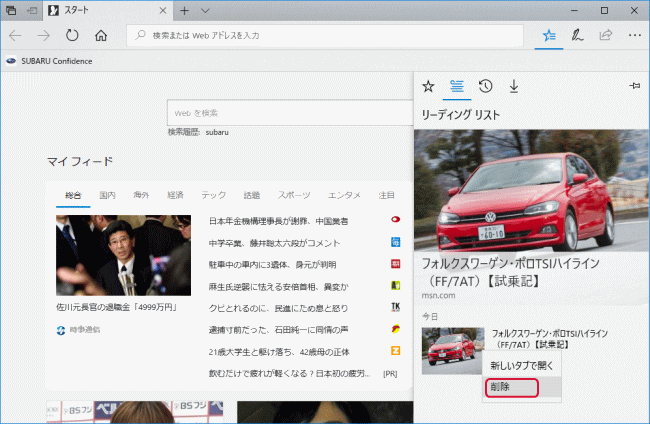
Task: Select subaru search history link
Action: pyautogui.click(x=217, y=132)
